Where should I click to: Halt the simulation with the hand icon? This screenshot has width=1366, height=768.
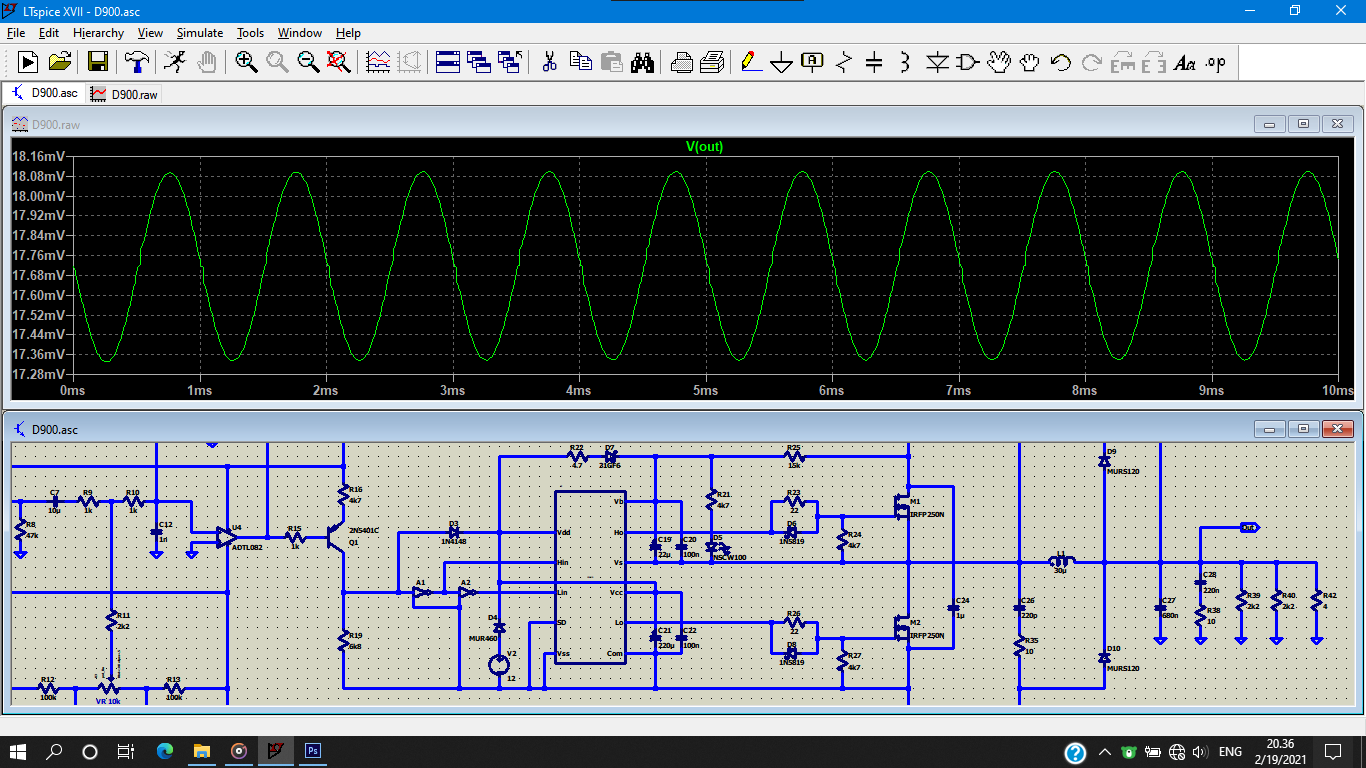206,62
